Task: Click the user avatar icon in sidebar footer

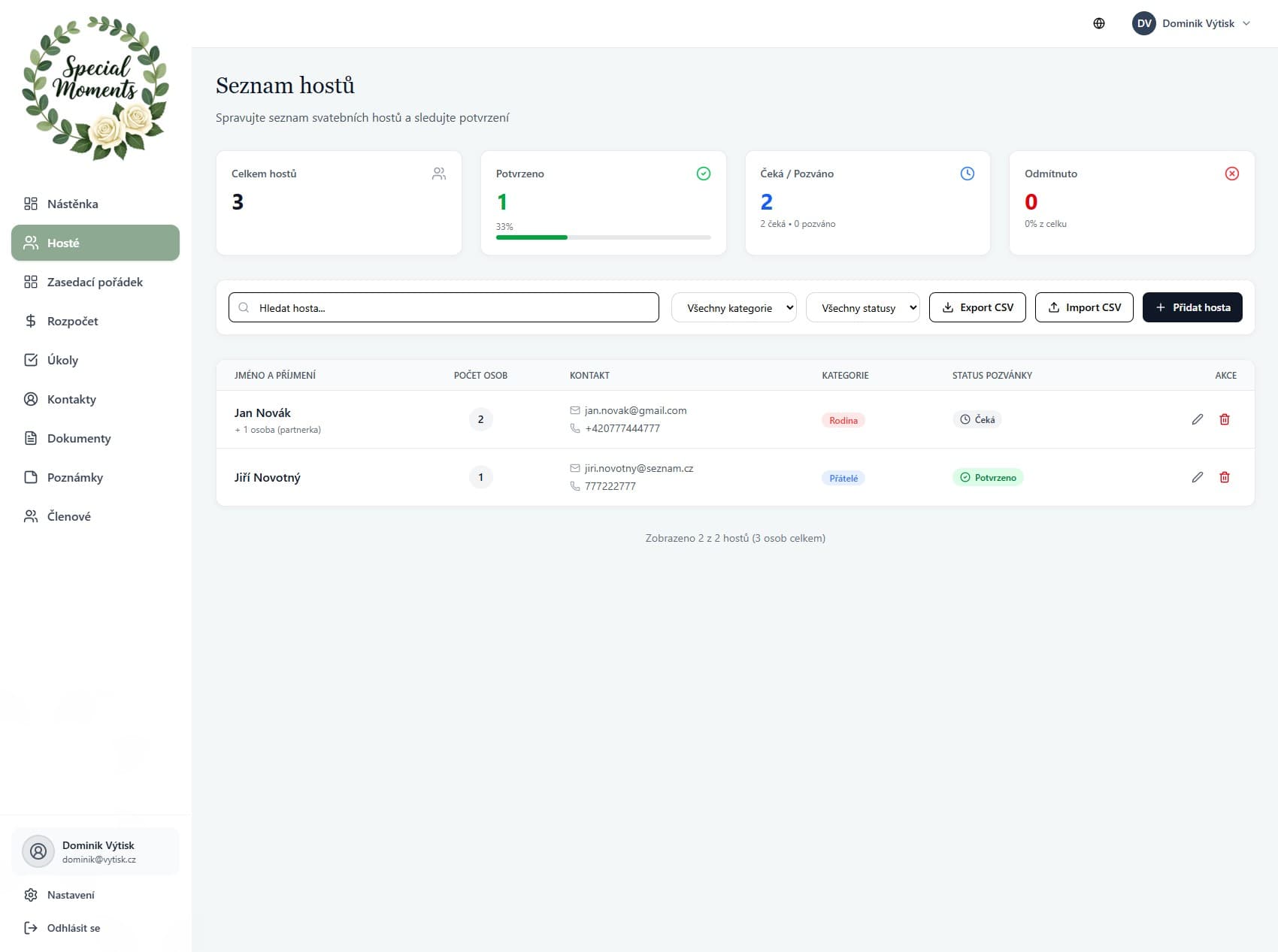Action: (38, 851)
